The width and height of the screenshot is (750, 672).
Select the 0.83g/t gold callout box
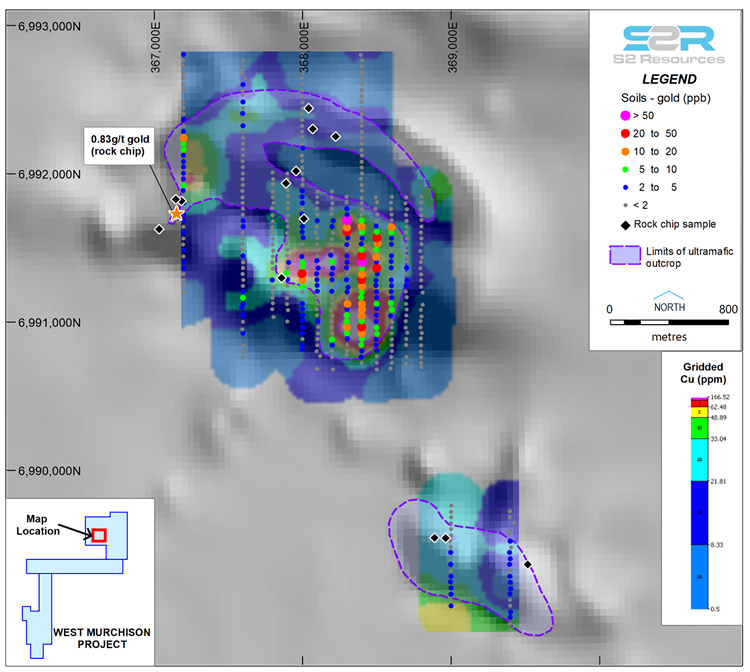[120, 145]
